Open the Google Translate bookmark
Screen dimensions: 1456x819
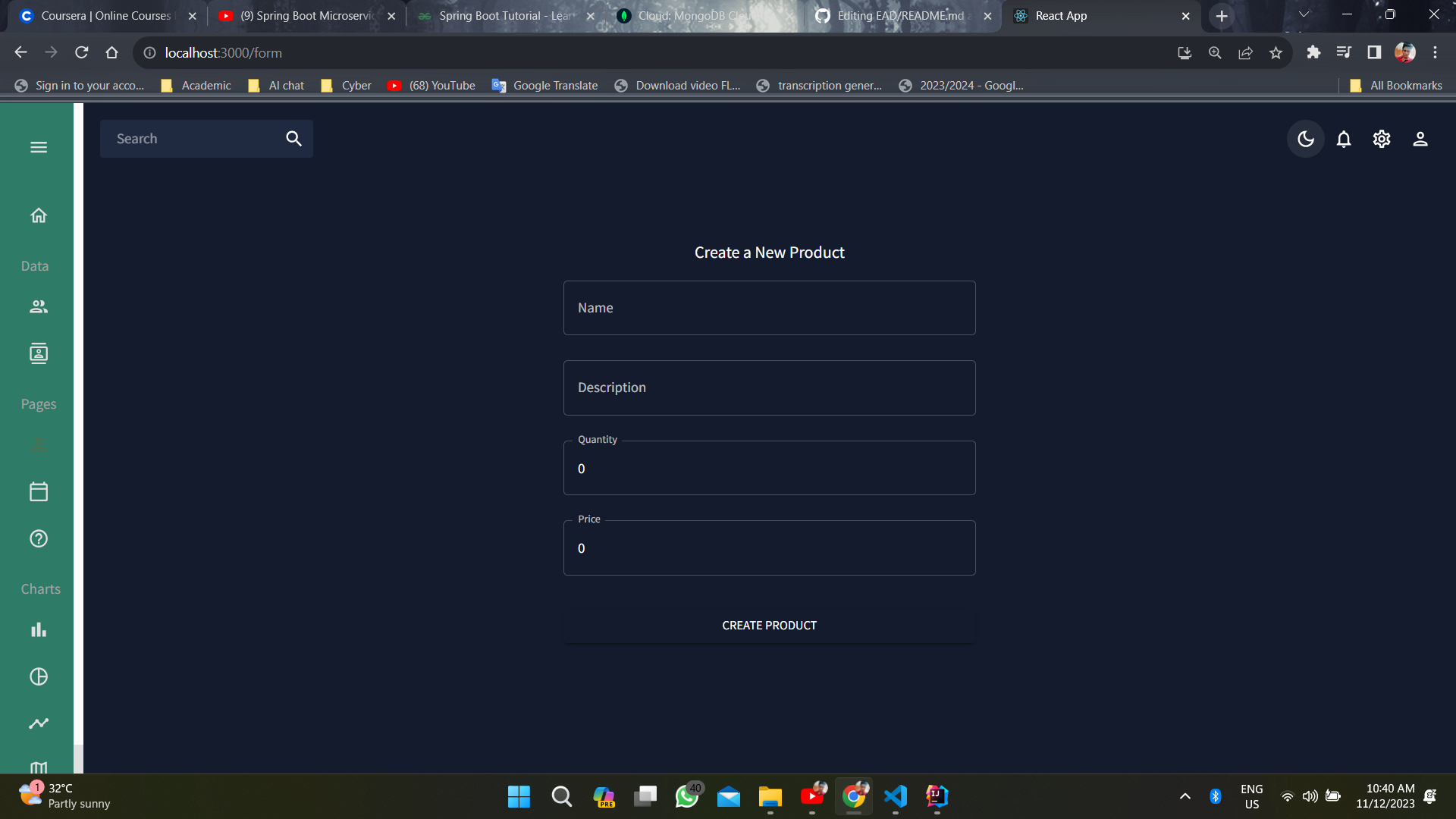[544, 85]
